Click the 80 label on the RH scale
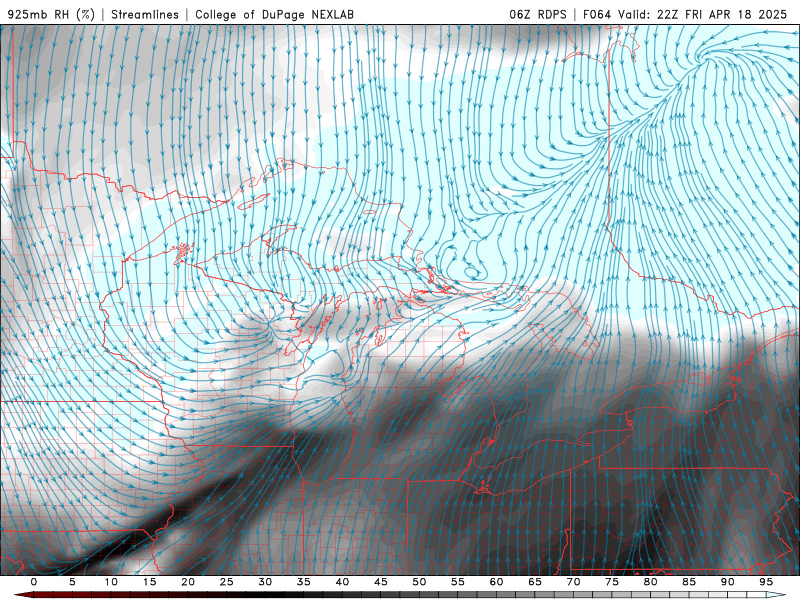This screenshot has height=600, width=800. click(651, 582)
